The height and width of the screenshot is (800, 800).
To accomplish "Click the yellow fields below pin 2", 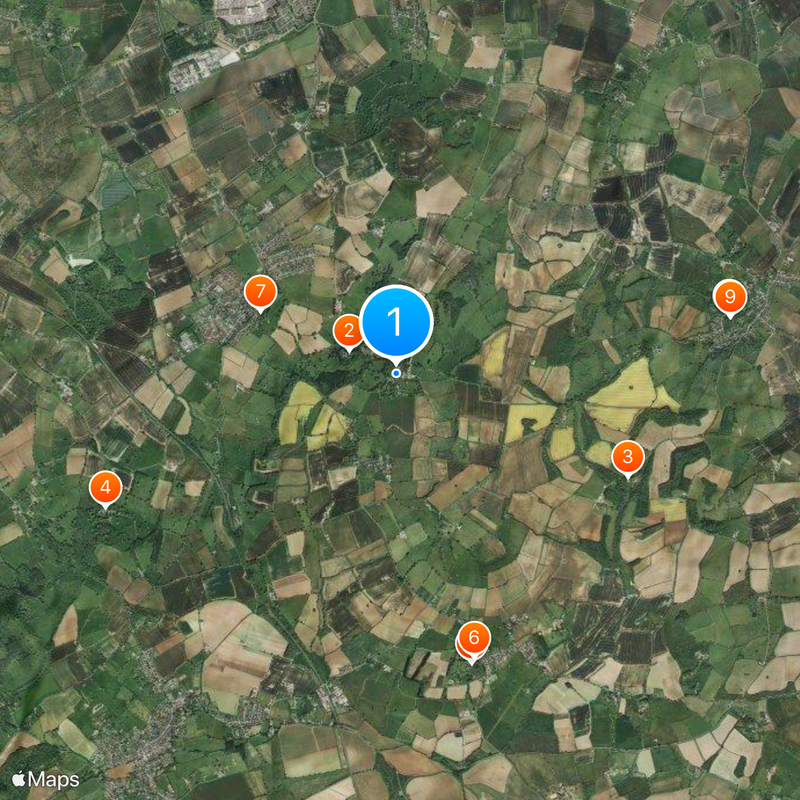I will [312, 416].
